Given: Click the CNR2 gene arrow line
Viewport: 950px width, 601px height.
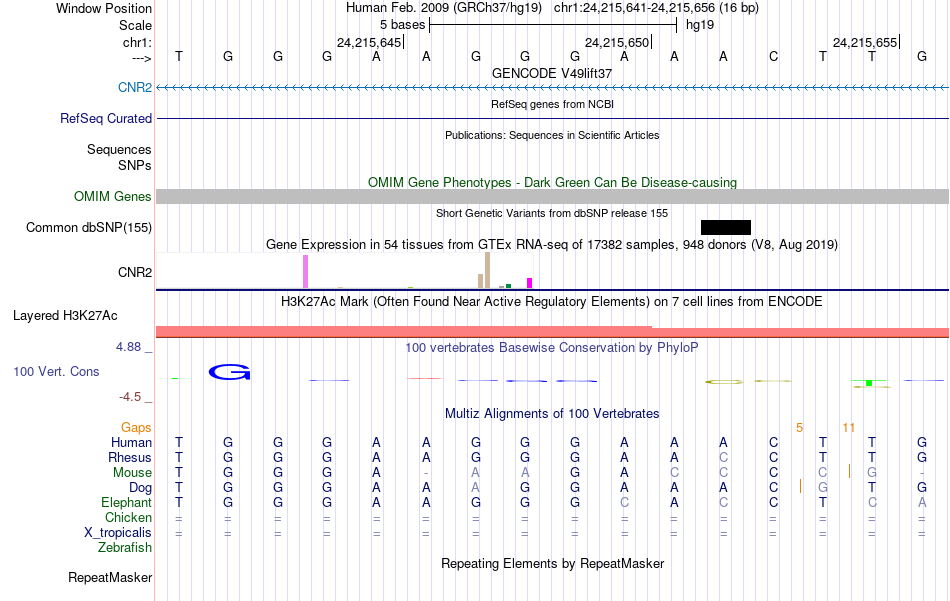Looking at the screenshot, I should tap(552, 87).
